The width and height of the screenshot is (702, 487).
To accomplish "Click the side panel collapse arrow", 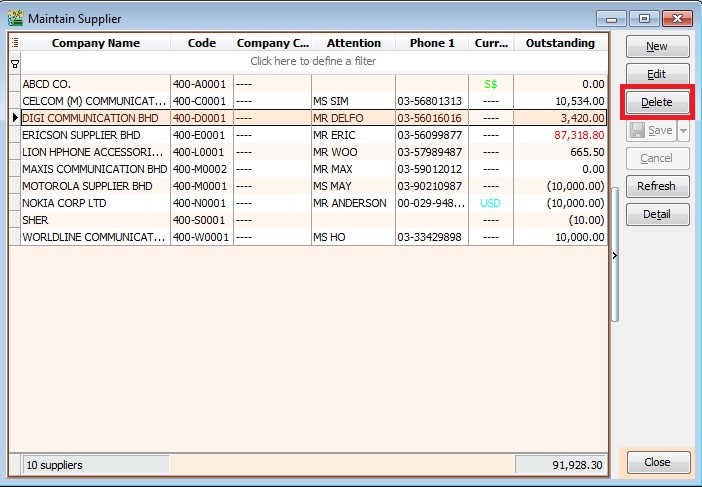I will pyautogui.click(x=615, y=256).
